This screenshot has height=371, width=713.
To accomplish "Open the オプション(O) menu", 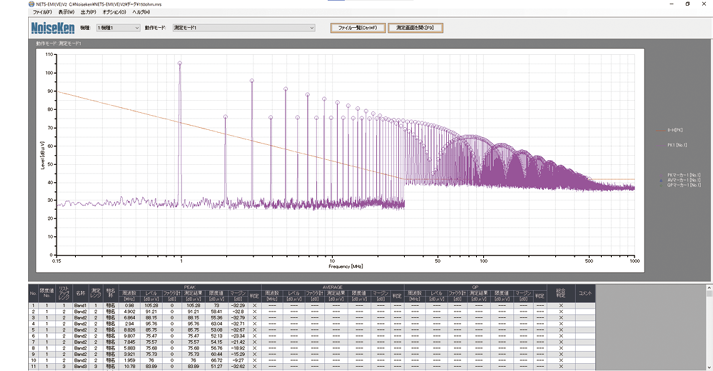I will tap(114, 12).
